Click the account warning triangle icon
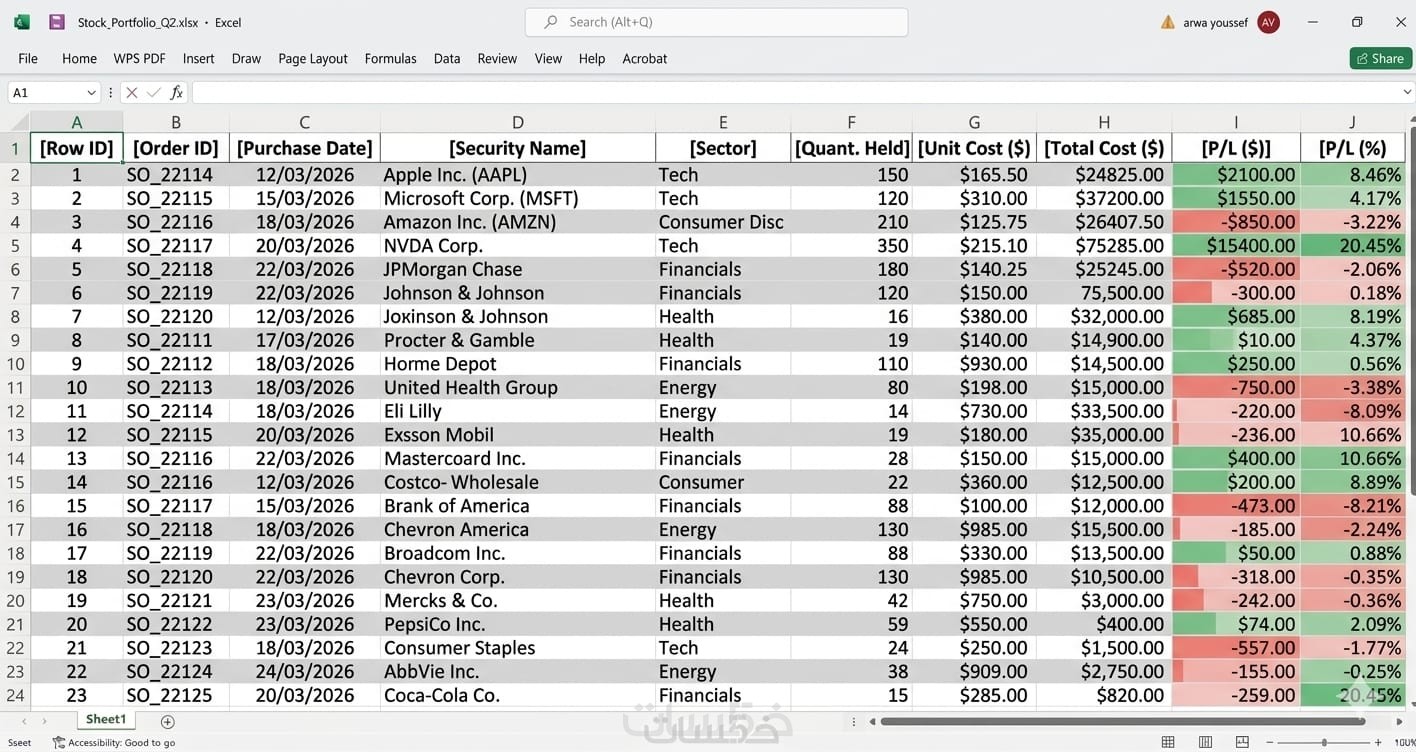This screenshot has height=752, width=1416. tap(1167, 22)
